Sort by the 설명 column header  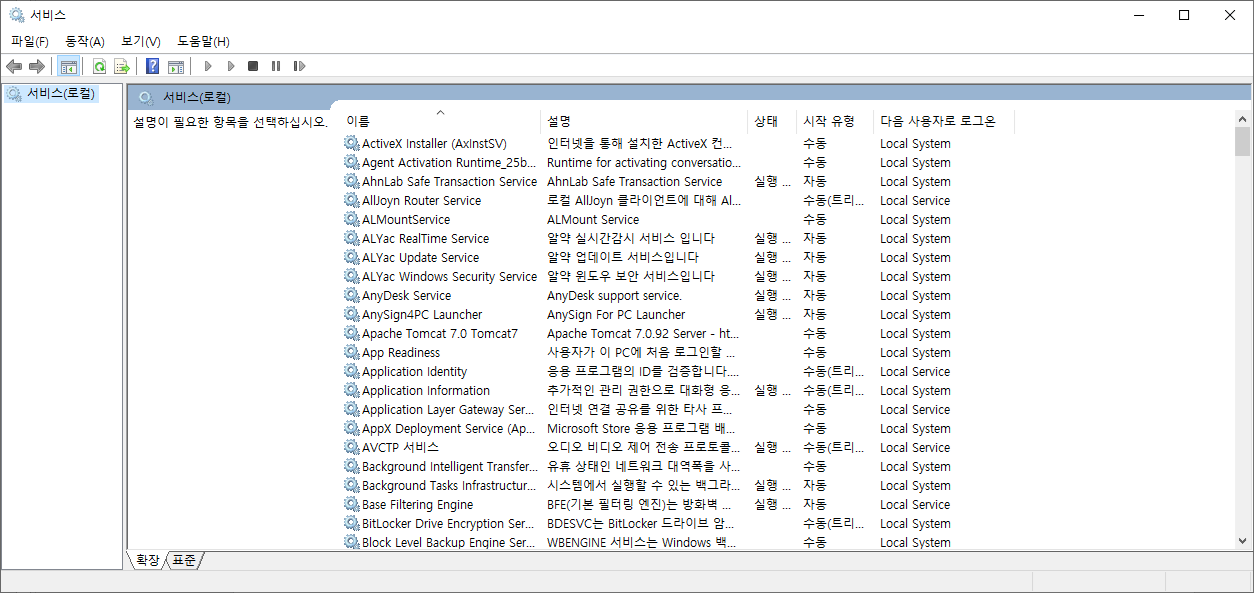click(x=644, y=121)
